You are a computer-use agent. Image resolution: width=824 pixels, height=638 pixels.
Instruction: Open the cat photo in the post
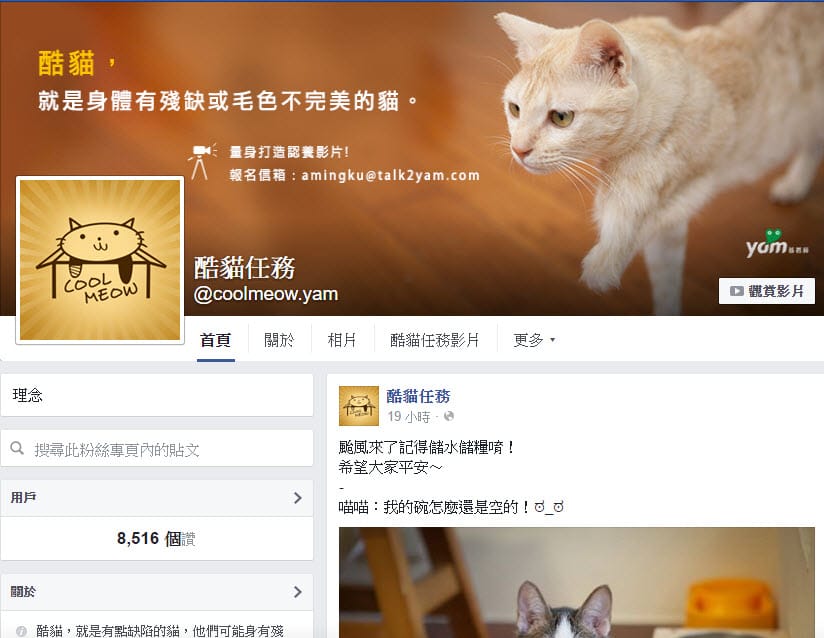pos(576,582)
